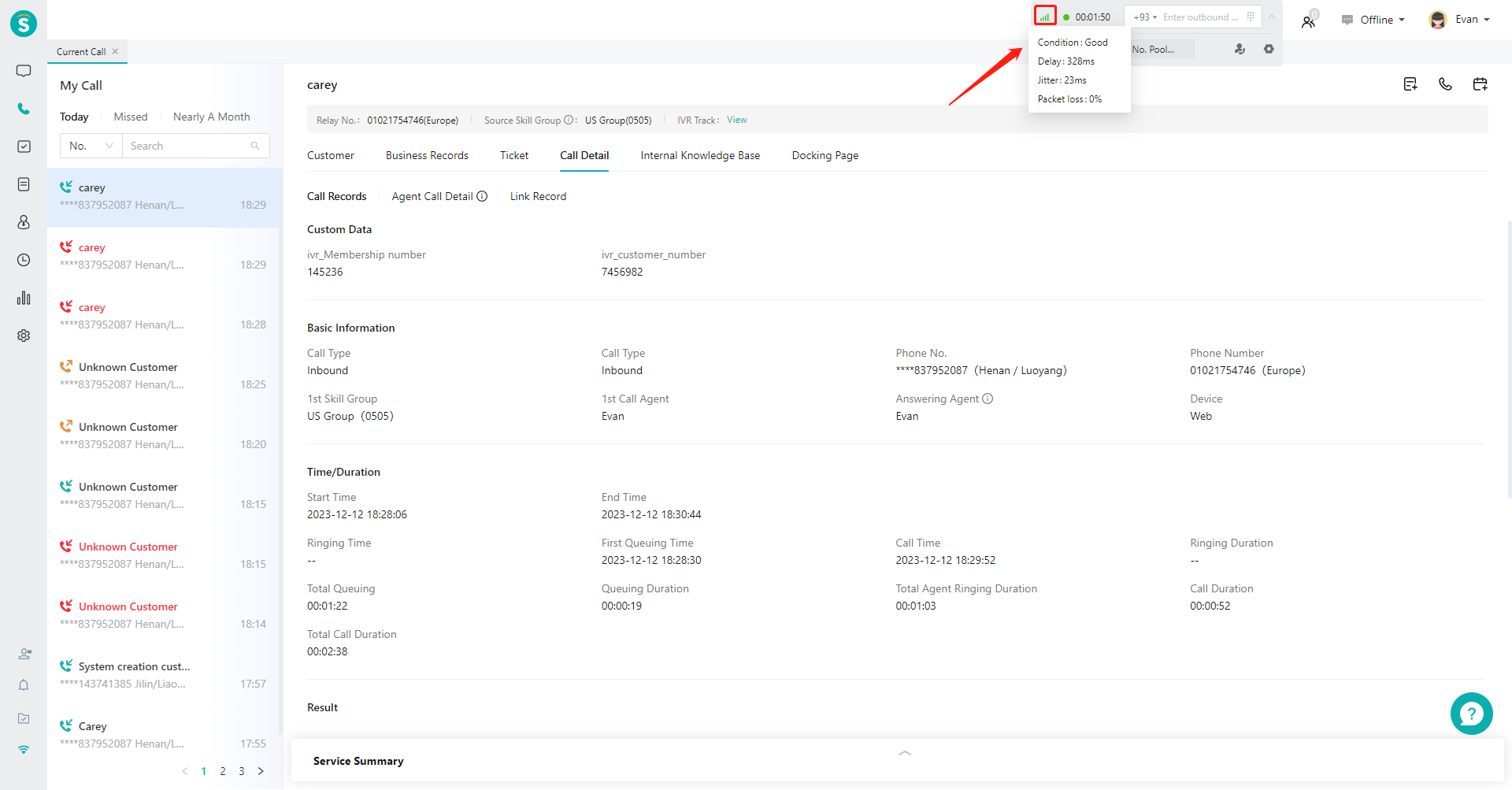Switch to the Missed calls tab
1512x790 pixels.
[131, 117]
